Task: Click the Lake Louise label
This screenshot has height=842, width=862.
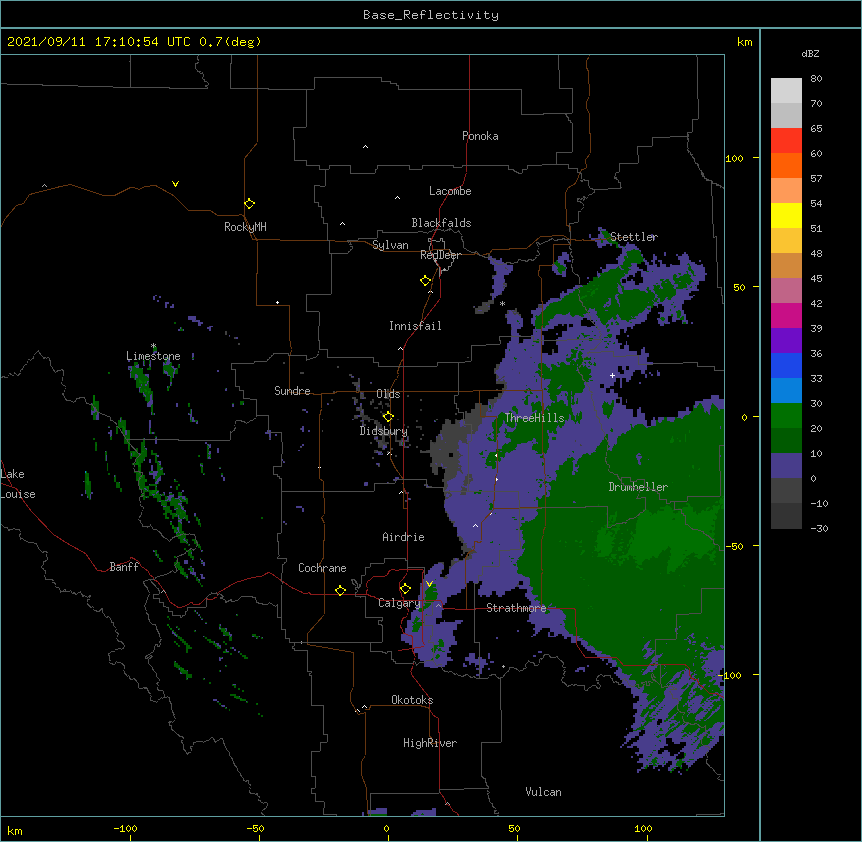Action: coord(18,484)
